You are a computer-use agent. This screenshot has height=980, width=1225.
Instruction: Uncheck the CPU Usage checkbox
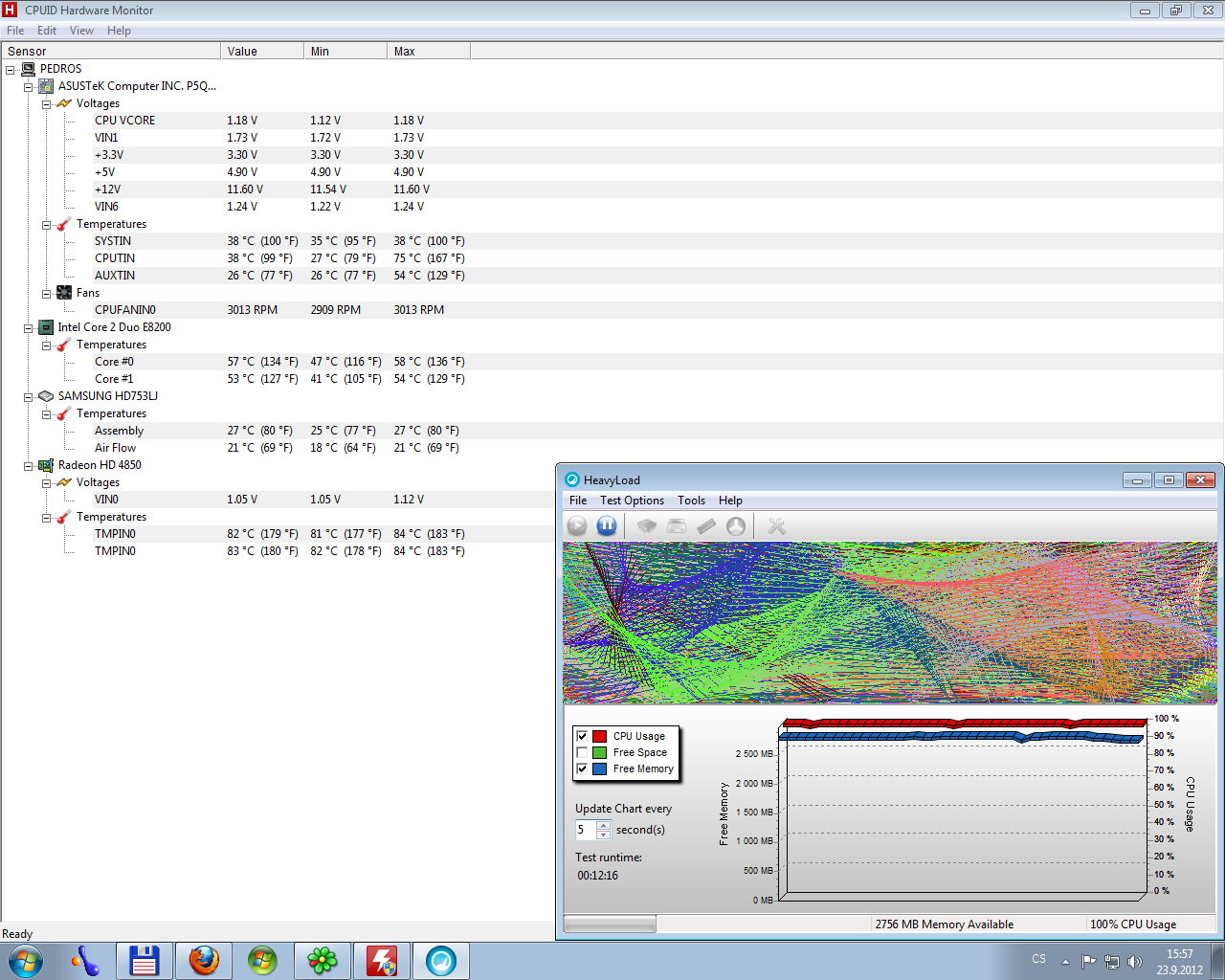(582, 736)
